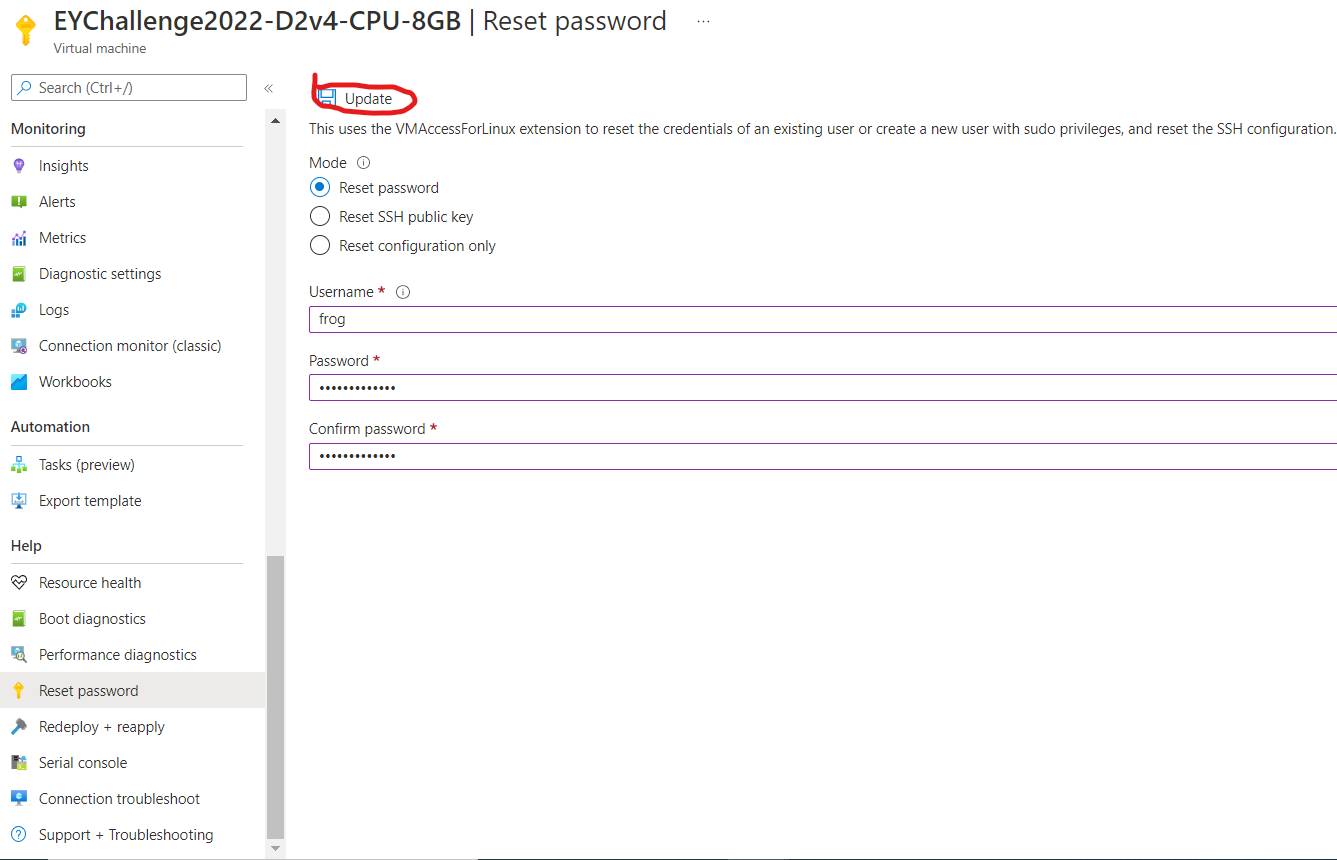The image size is (1337, 860).
Task: Open Export template item
Action: click(90, 501)
